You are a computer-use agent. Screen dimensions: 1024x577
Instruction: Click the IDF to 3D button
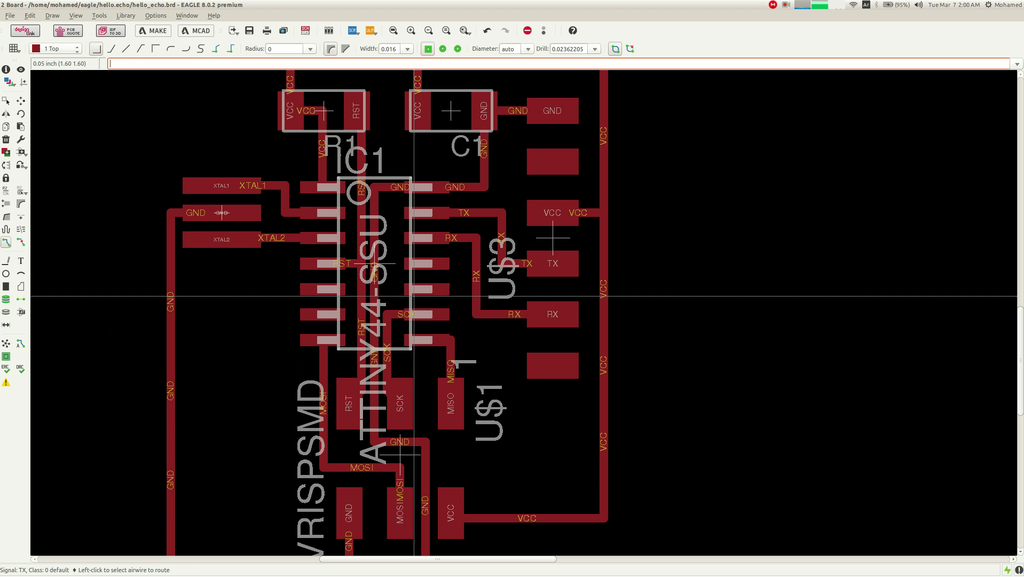coord(110,31)
